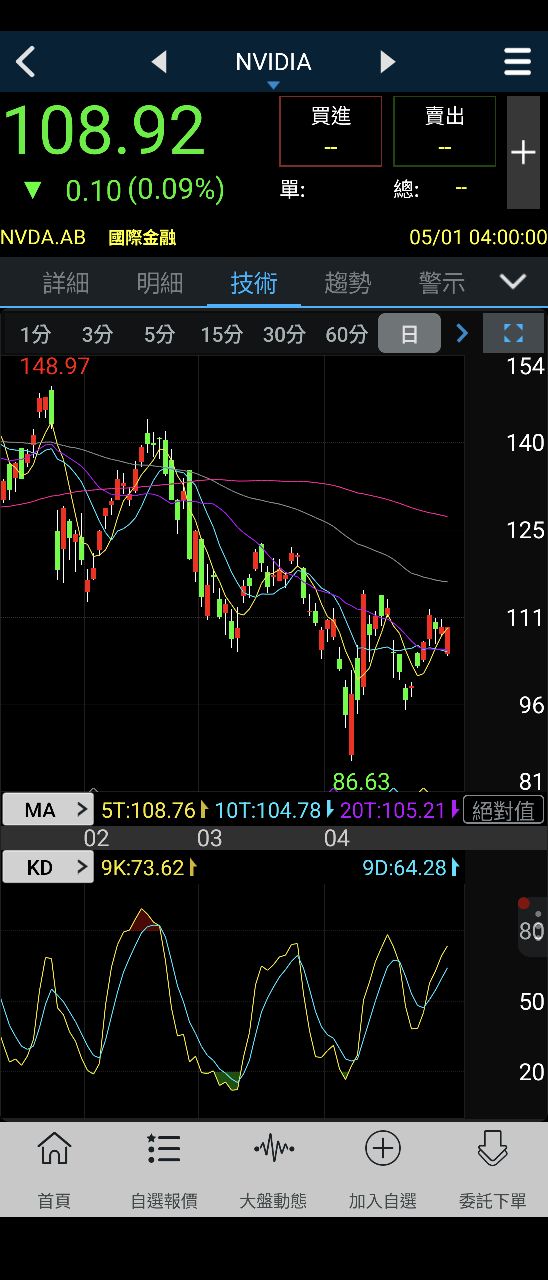The height and width of the screenshot is (1280, 548).
Task: Switch to previous stock with left triangle
Action: [x=159, y=62]
